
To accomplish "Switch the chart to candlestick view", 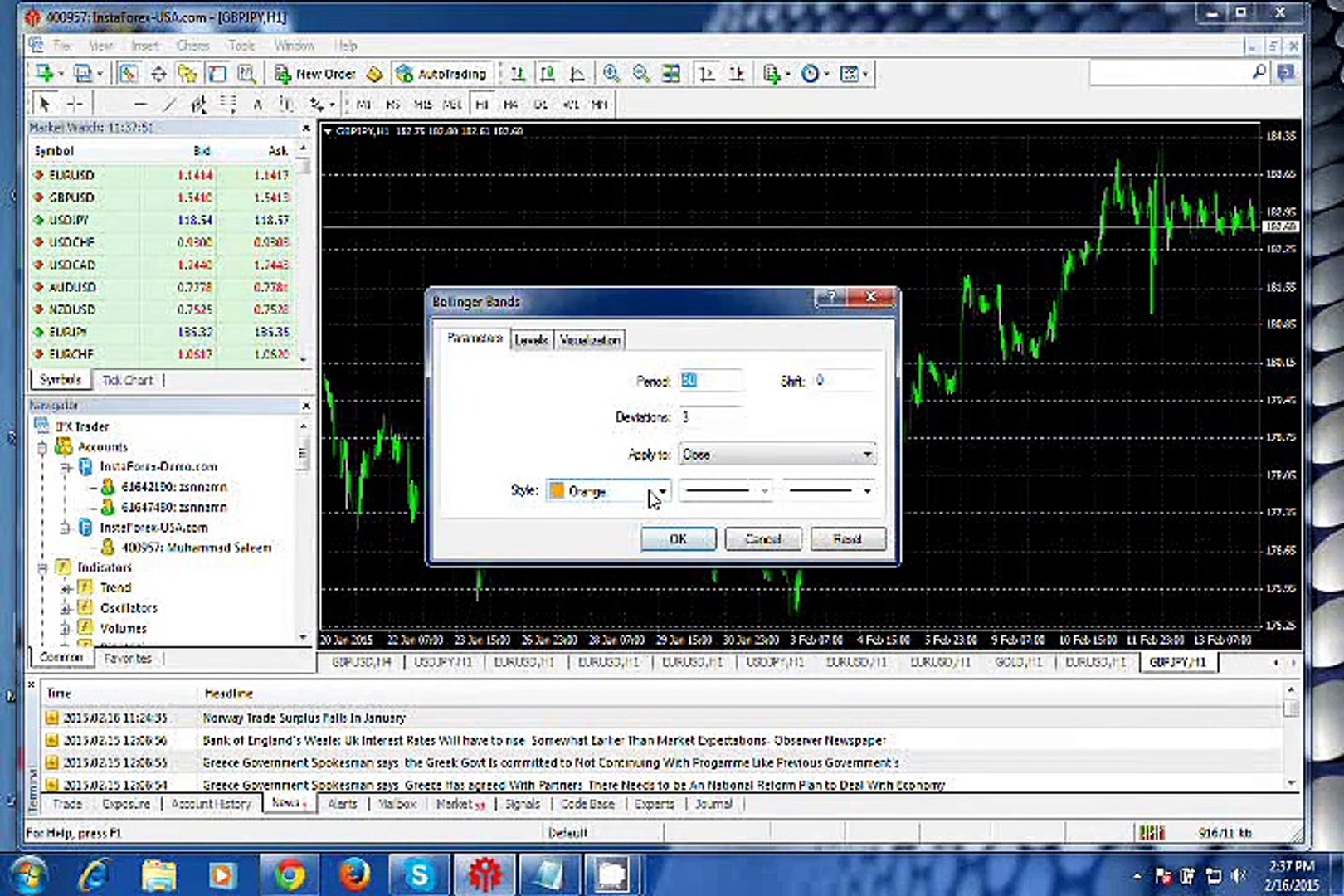I will (x=547, y=73).
